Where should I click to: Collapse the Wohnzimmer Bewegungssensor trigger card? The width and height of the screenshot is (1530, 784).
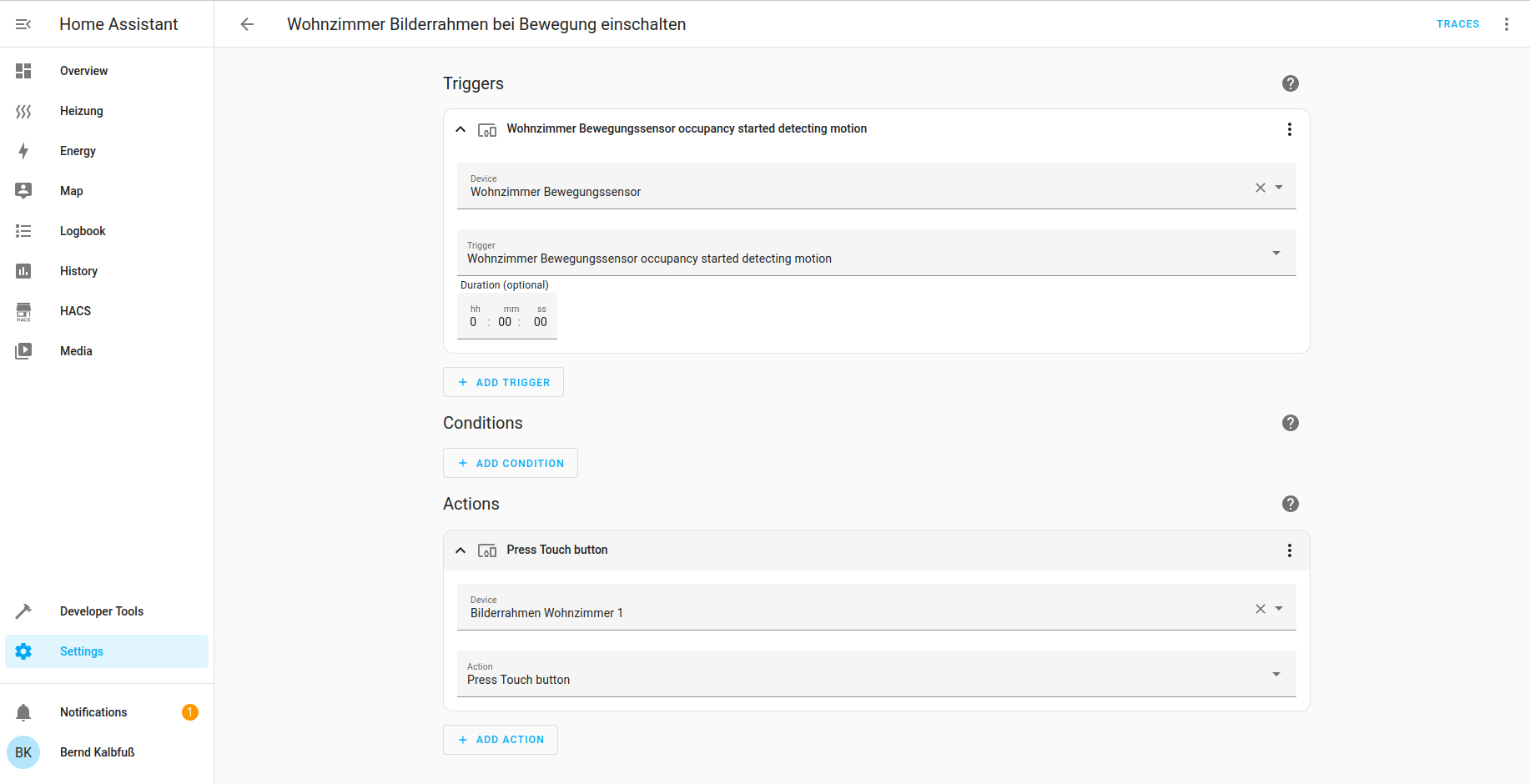[x=461, y=129]
